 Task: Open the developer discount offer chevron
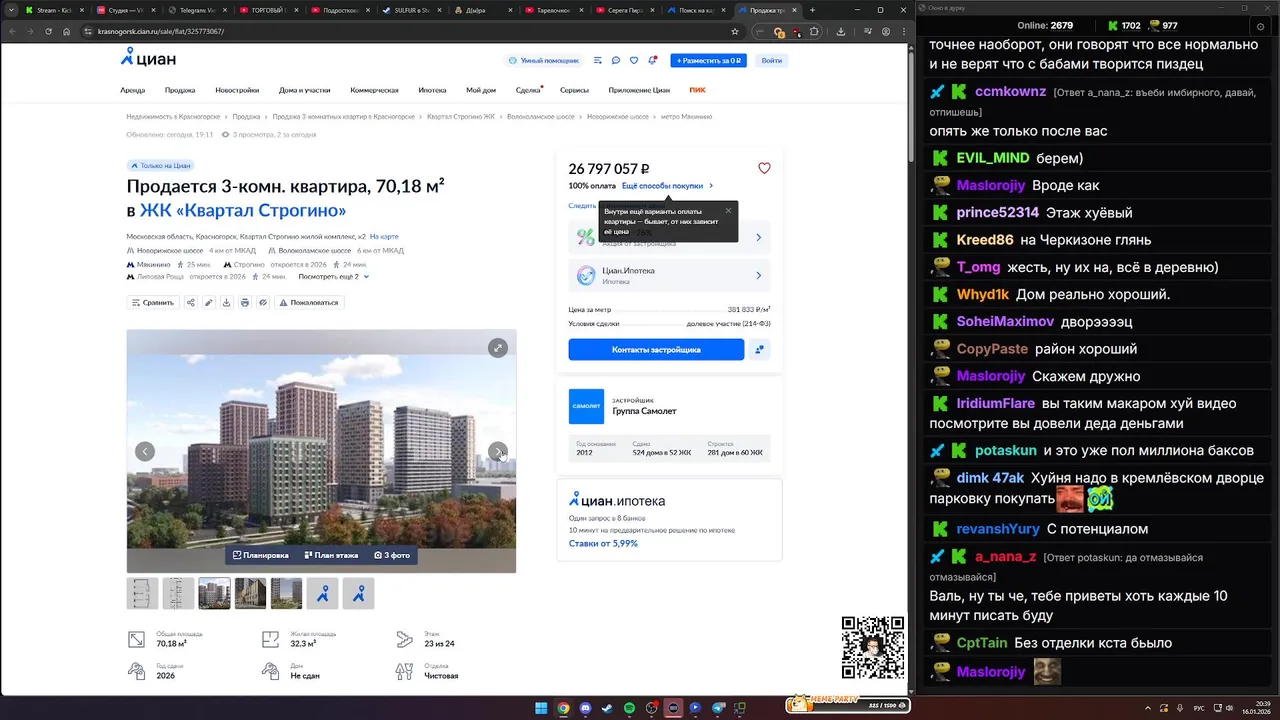click(758, 237)
